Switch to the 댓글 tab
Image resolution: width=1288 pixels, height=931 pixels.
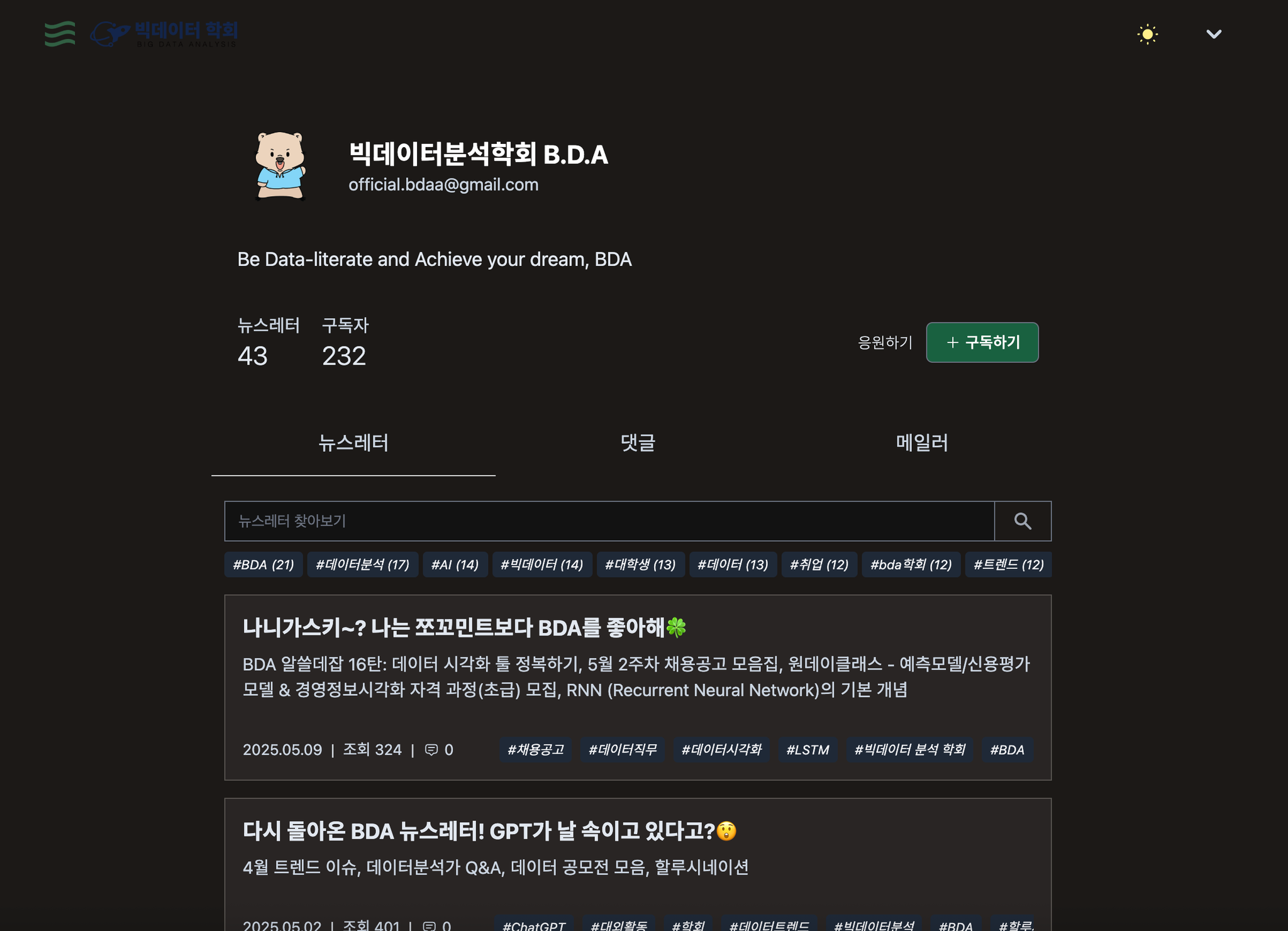click(638, 443)
